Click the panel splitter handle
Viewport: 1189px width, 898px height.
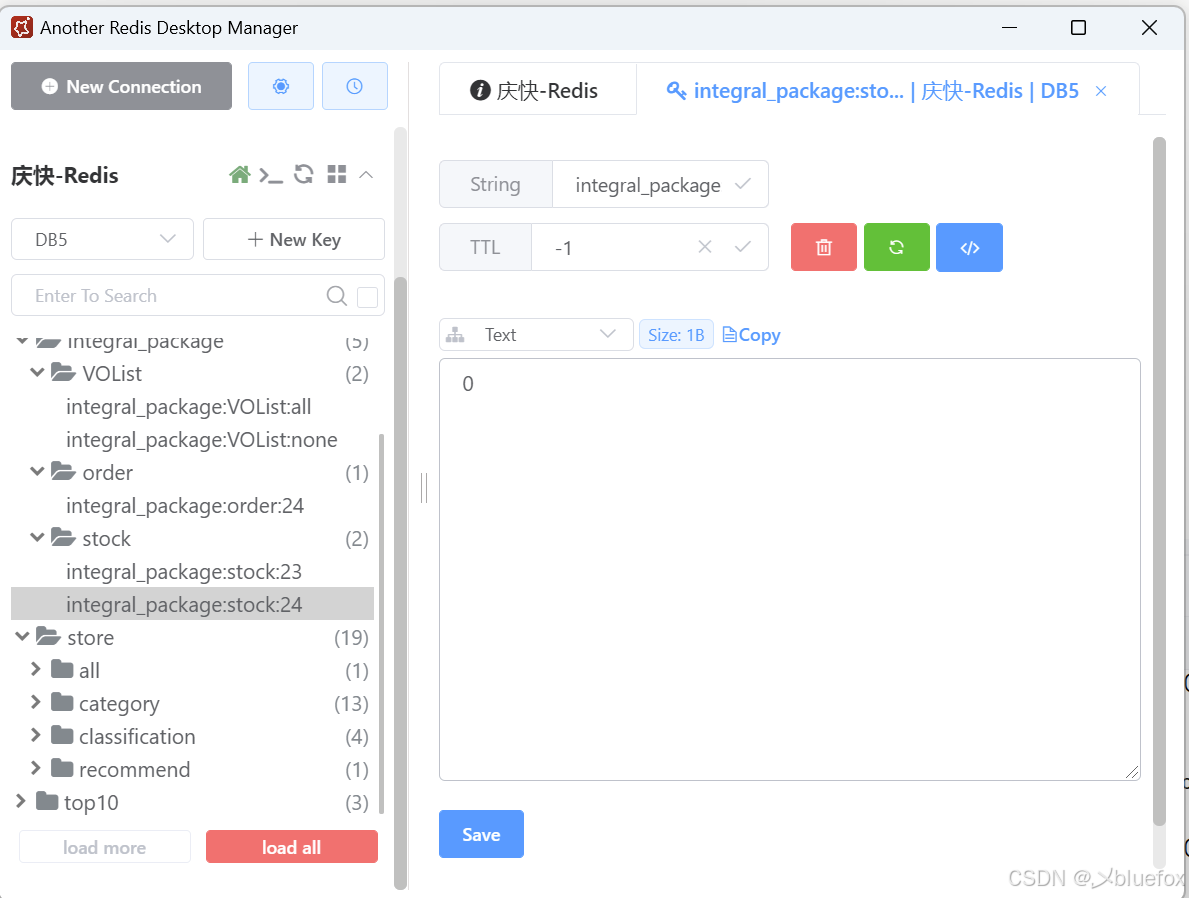(x=424, y=488)
